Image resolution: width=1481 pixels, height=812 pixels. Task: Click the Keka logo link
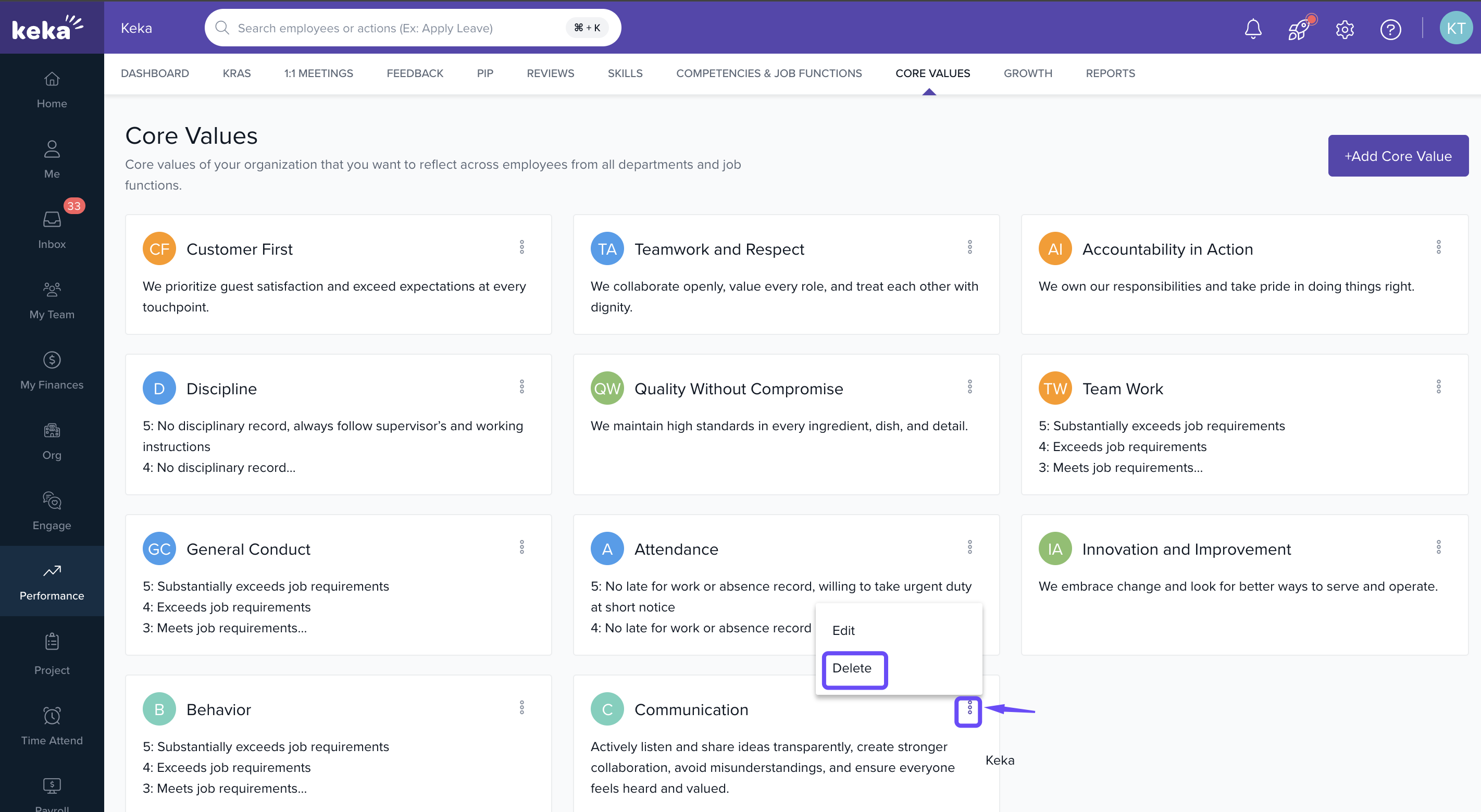pyautogui.click(x=47, y=27)
